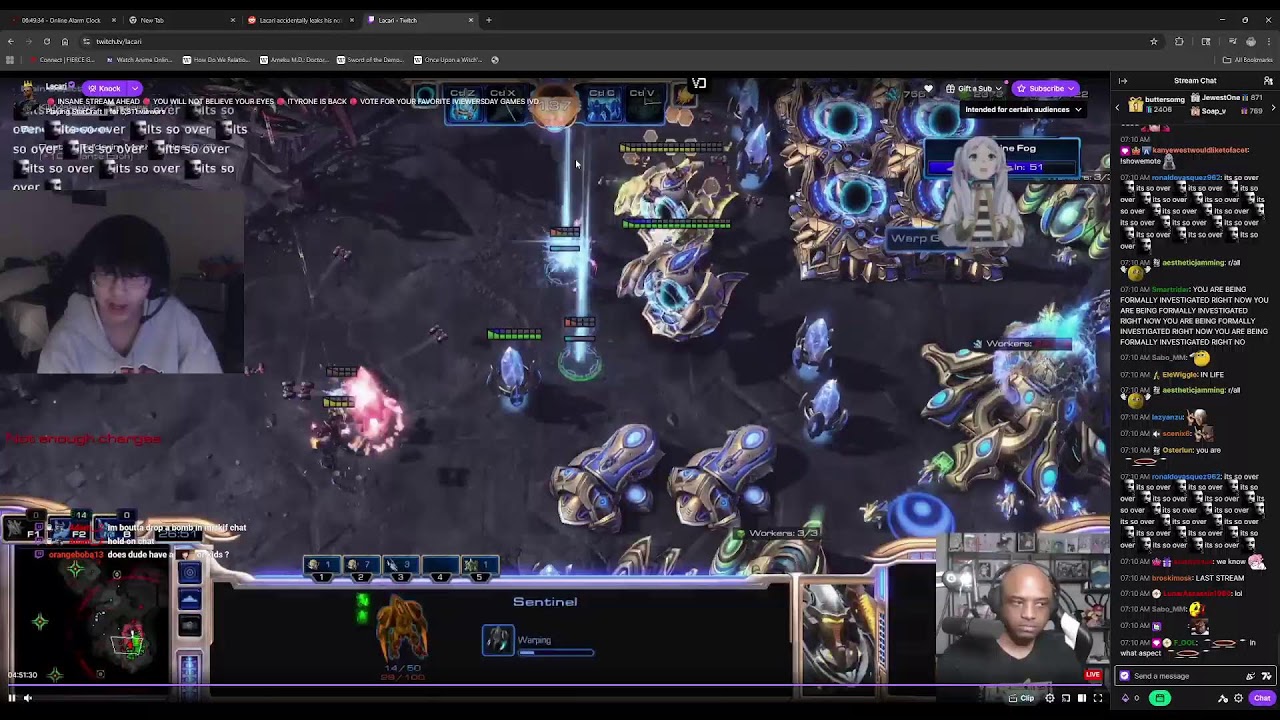
Task: Open the green channel points reward icon
Action: [1160, 698]
